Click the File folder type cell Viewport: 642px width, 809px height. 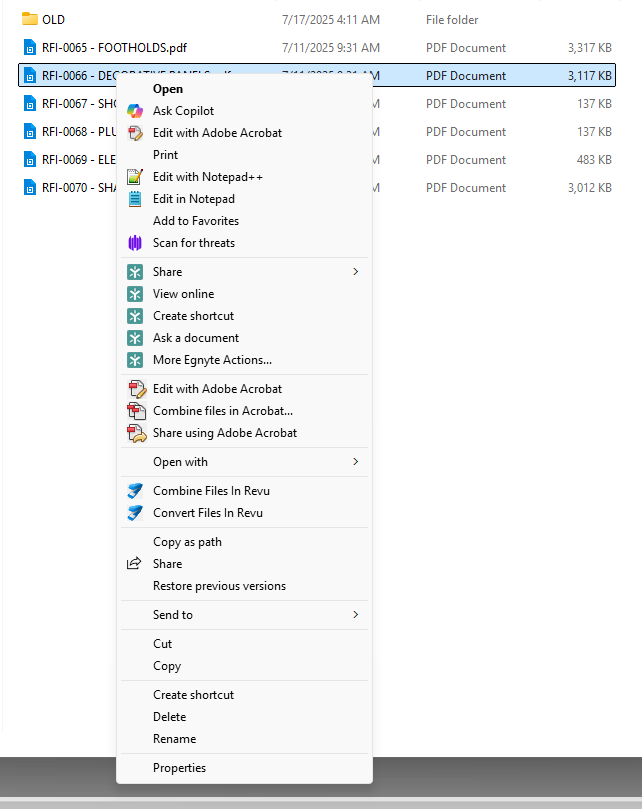click(x=452, y=20)
